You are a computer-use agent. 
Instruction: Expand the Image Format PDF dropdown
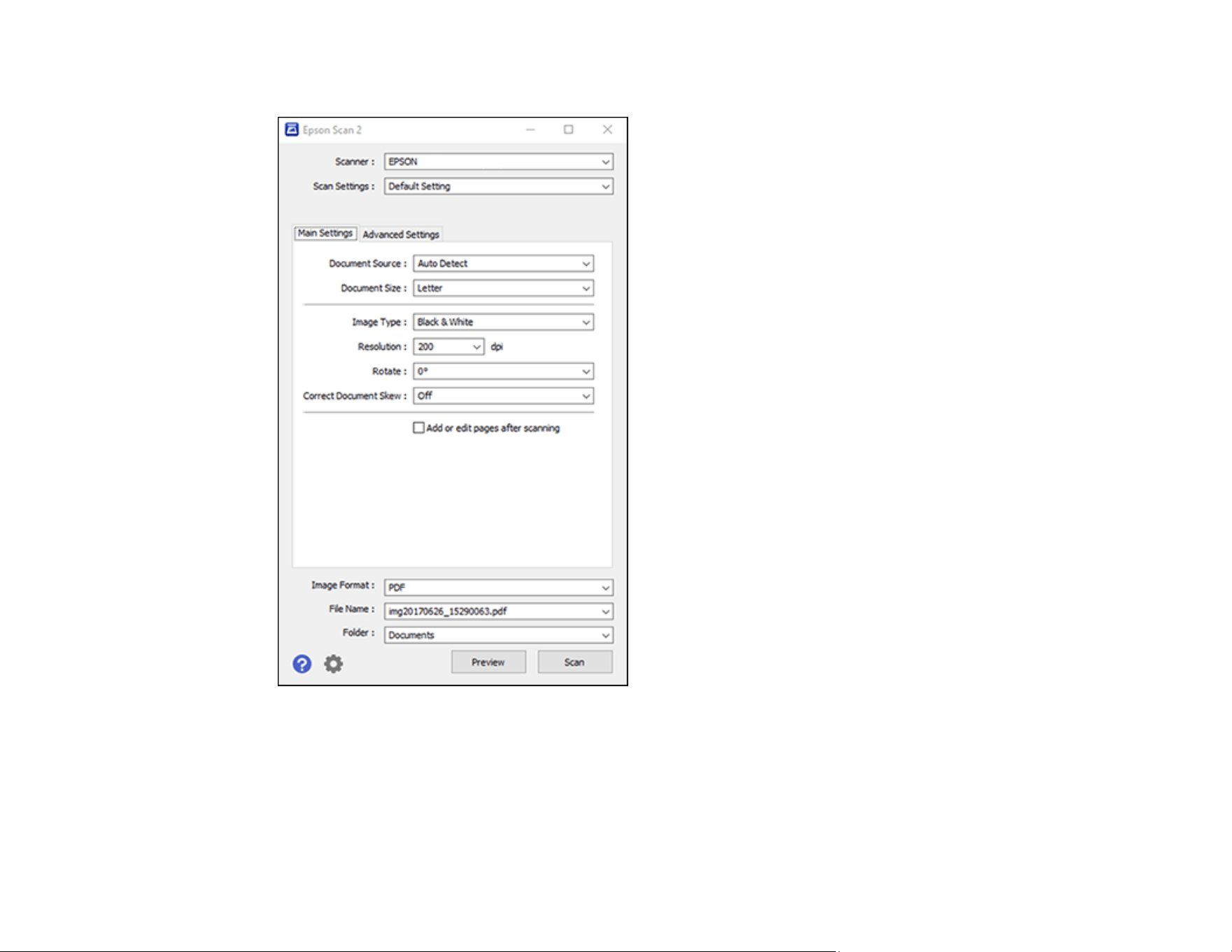[499, 587]
